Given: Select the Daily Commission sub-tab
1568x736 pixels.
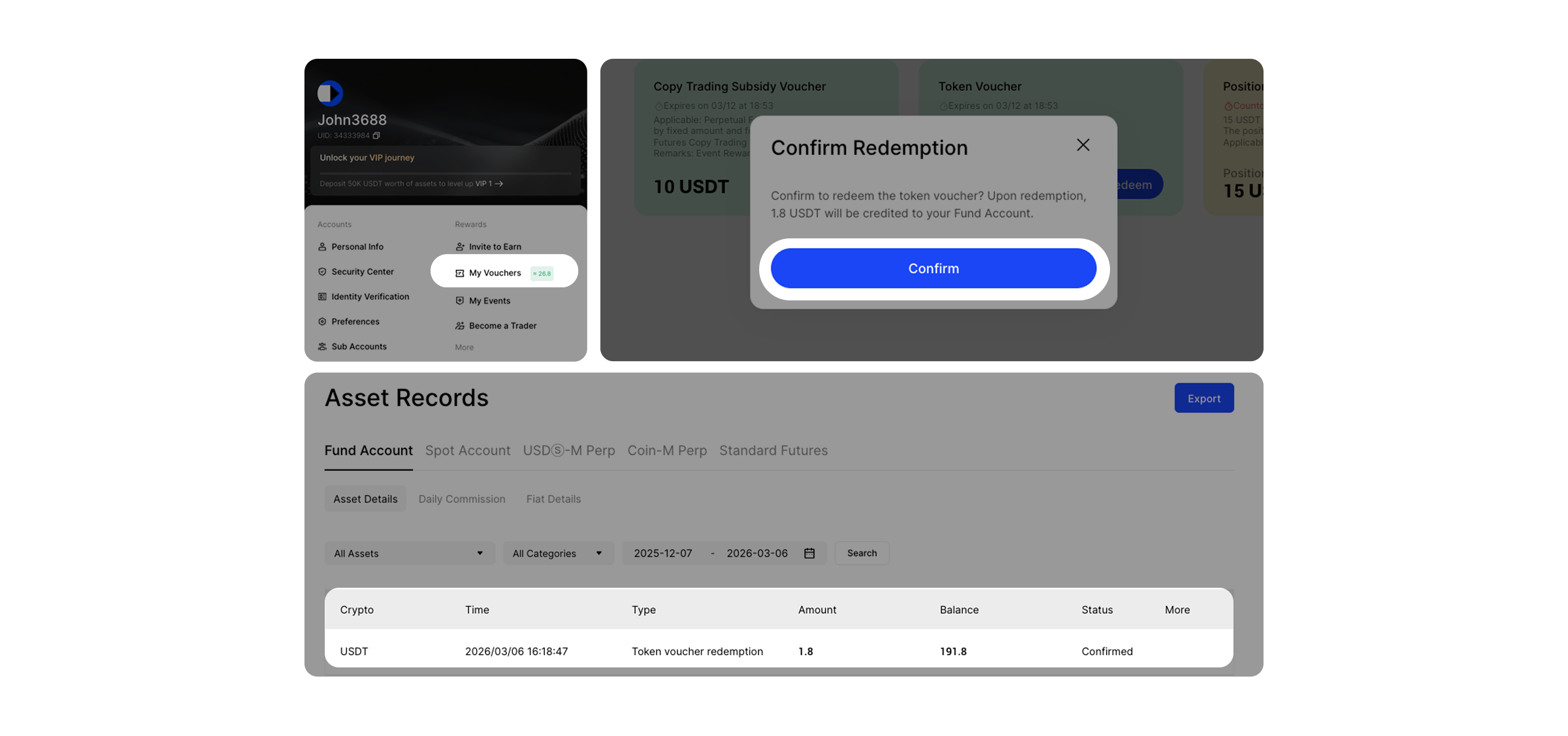Looking at the screenshot, I should [461, 499].
